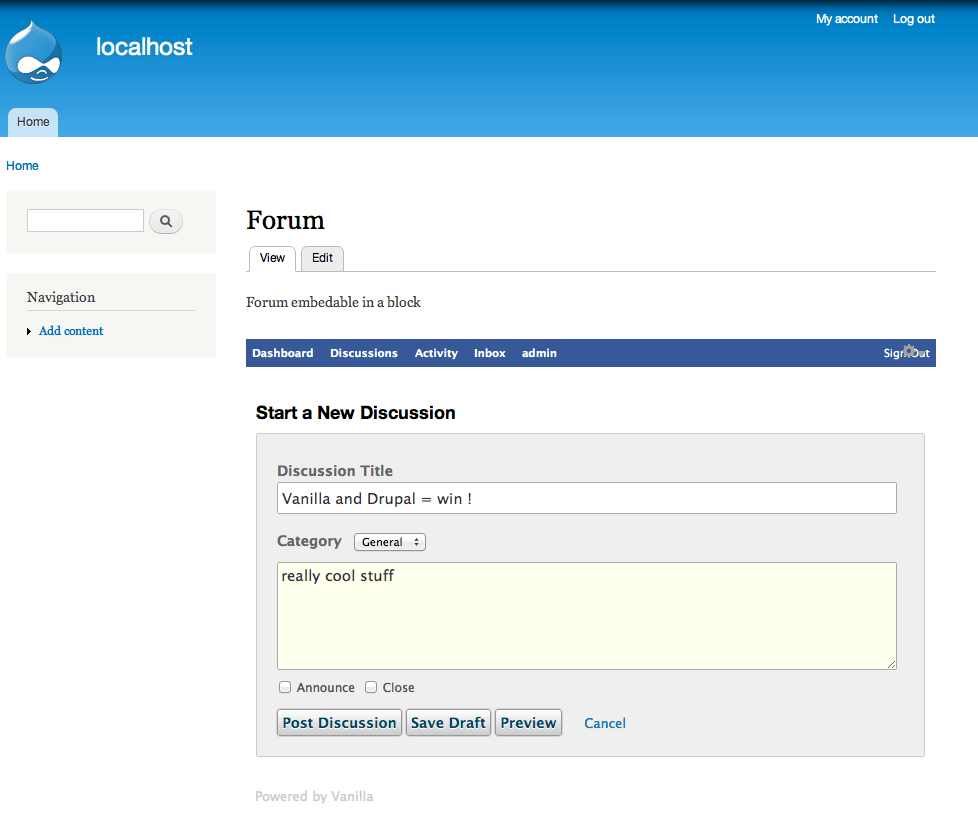Open the Home main menu tab
This screenshot has height=838, width=978.
(x=33, y=122)
